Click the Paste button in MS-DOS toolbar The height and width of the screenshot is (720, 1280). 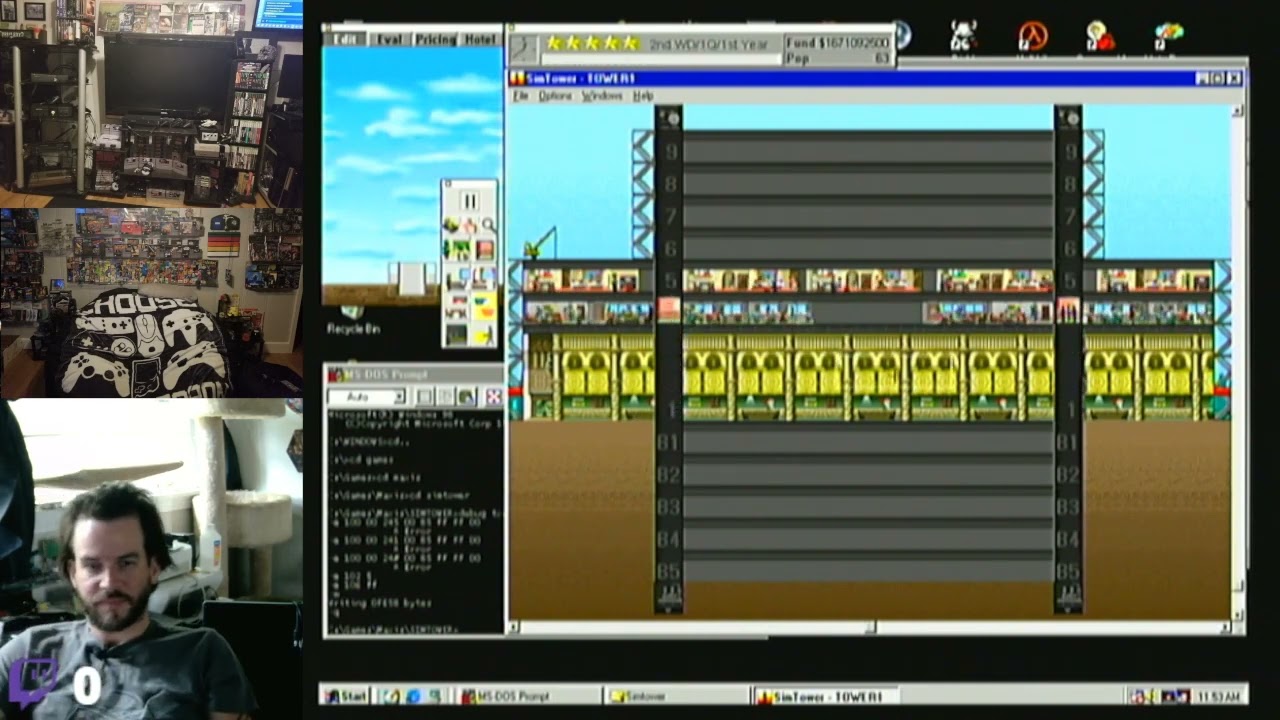click(466, 397)
